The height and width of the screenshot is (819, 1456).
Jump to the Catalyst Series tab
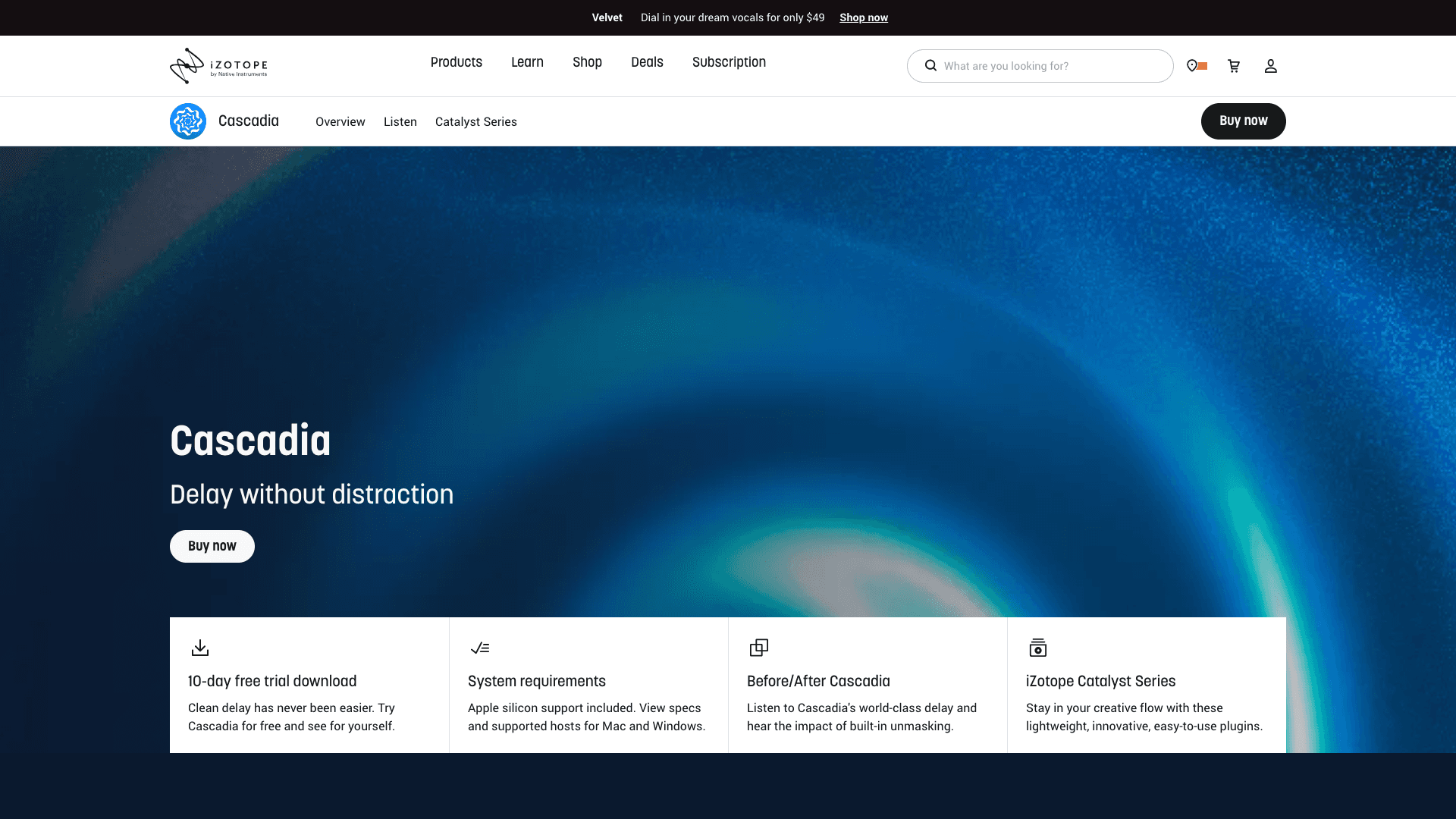point(476,122)
